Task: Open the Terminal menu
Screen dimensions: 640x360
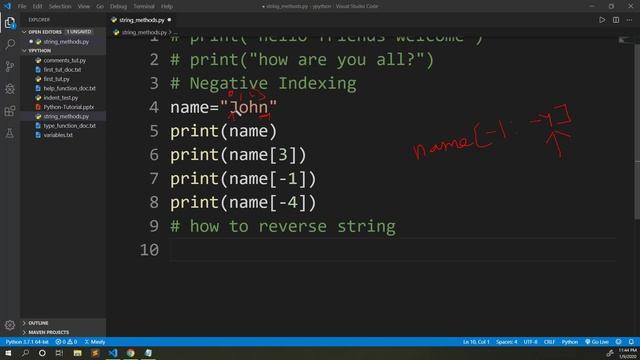Action: point(144,6)
